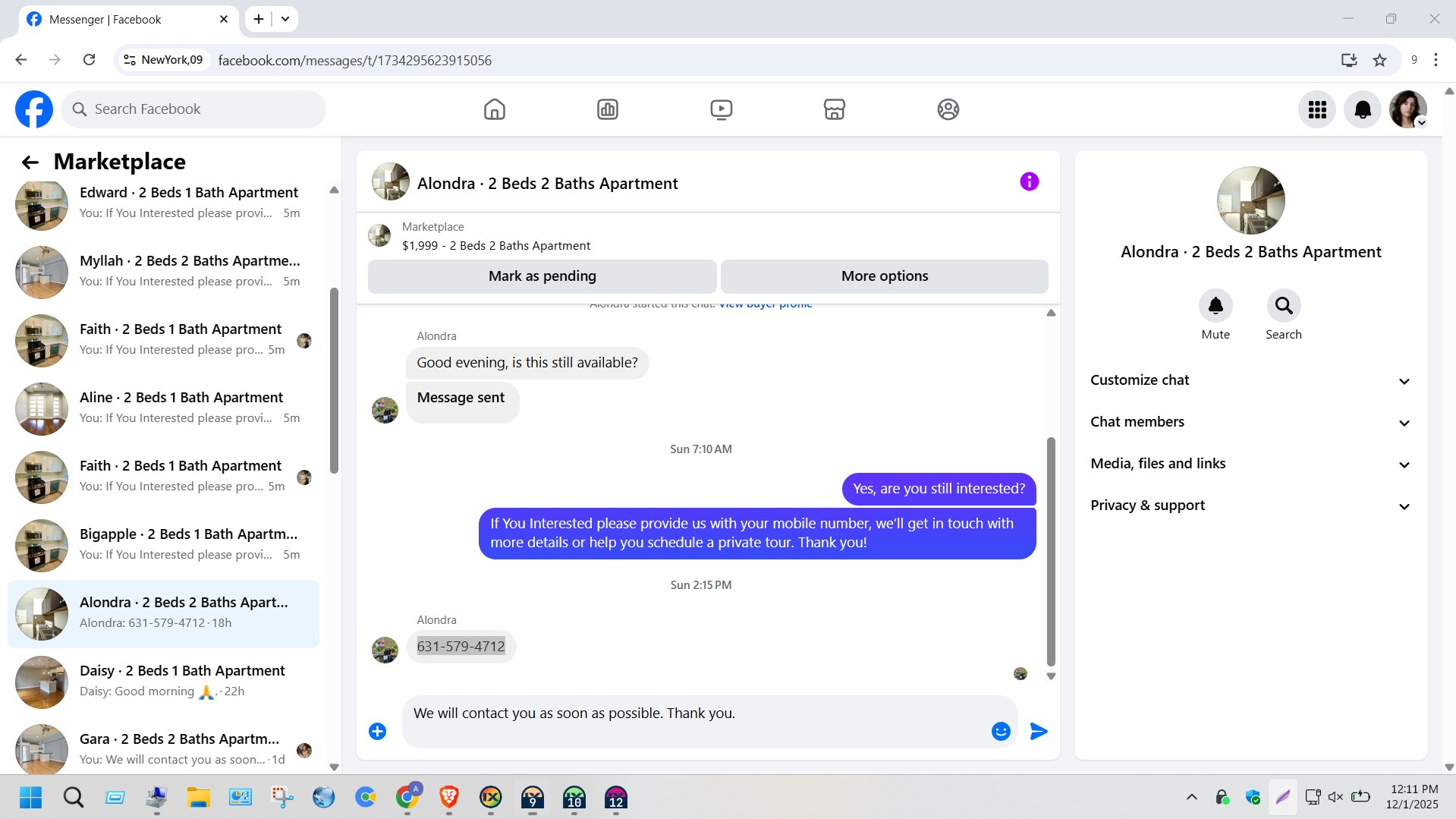Click Alondra's large profile thumbnail in sidebar

[1250, 200]
